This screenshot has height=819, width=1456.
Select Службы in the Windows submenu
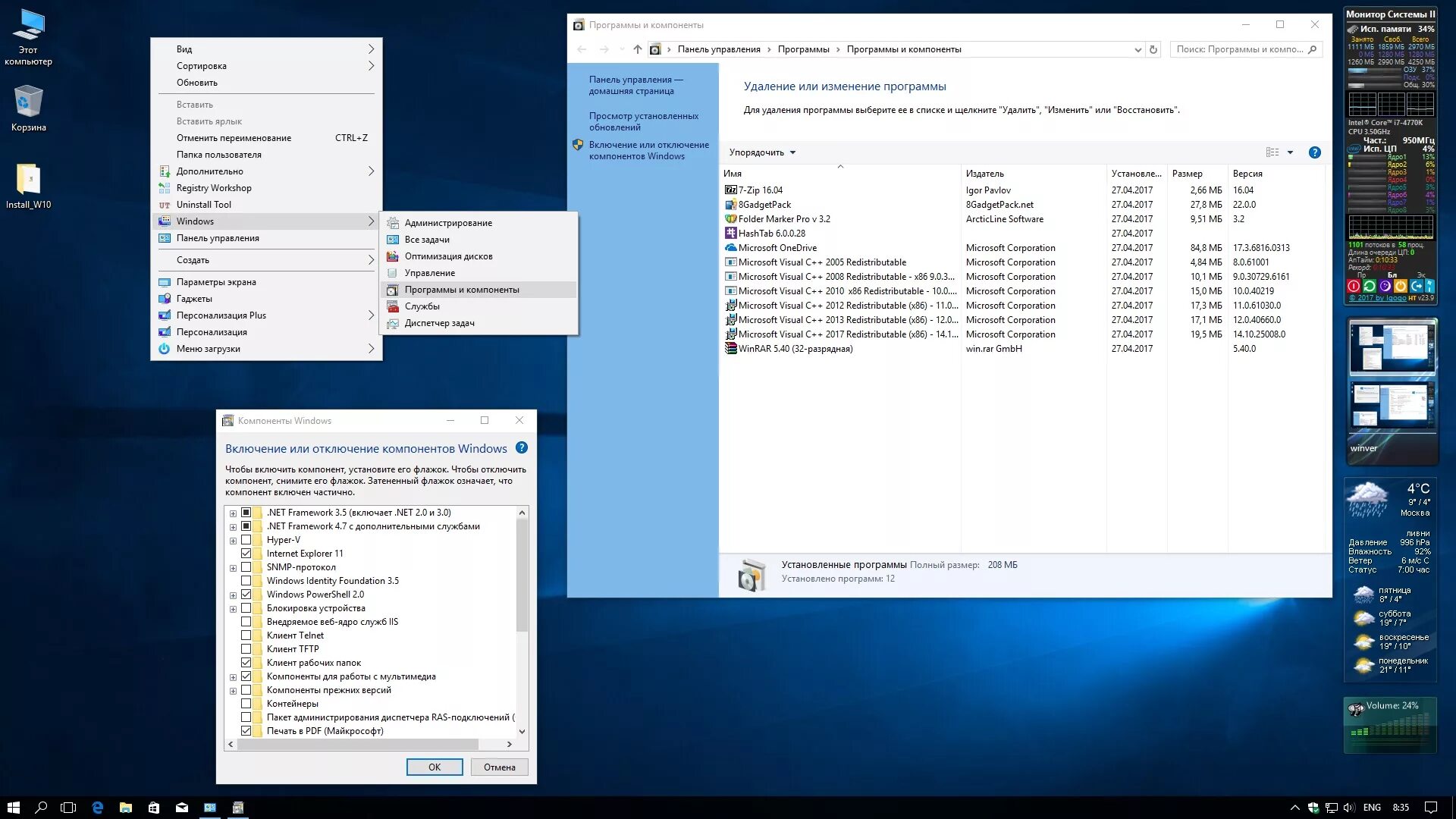coord(422,306)
